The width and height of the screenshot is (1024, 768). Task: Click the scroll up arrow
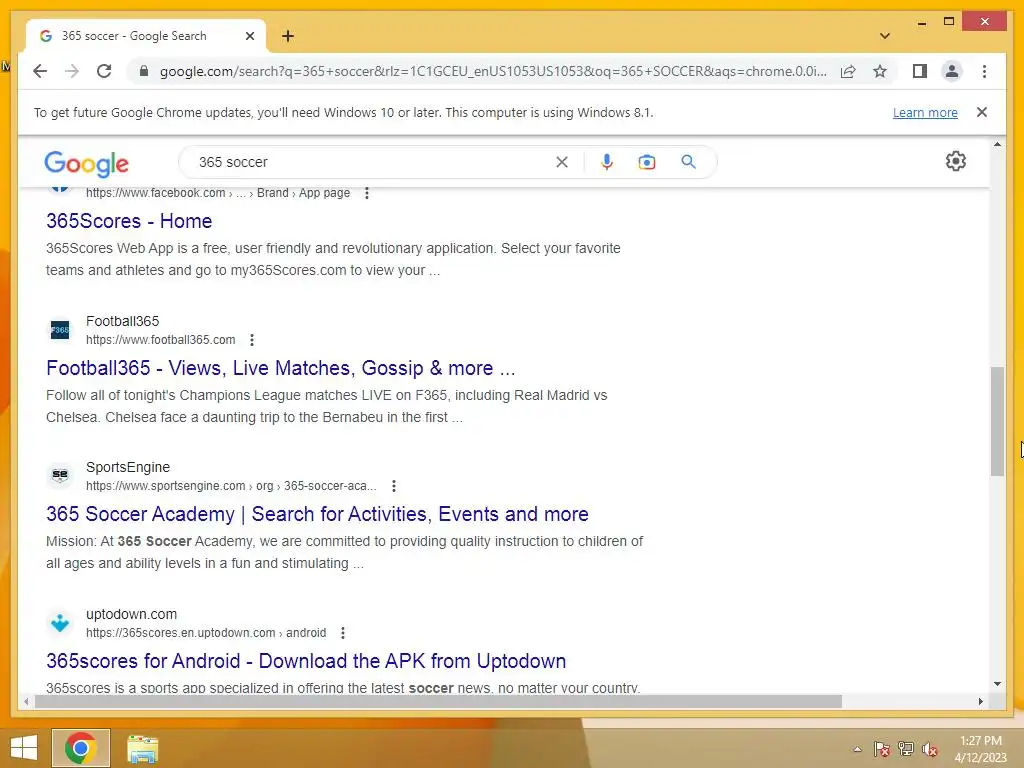pyautogui.click(x=997, y=144)
